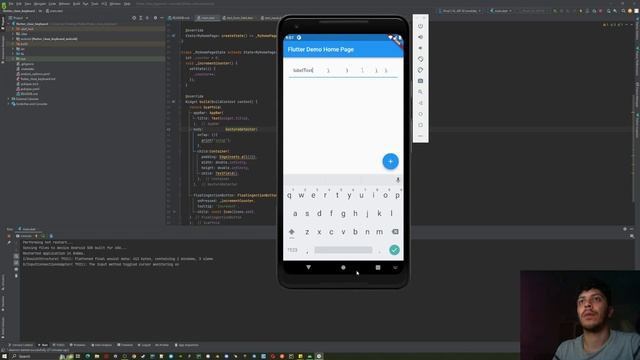Click the emulator power button icon
The image size is (640, 360).
[x=420, y=26]
